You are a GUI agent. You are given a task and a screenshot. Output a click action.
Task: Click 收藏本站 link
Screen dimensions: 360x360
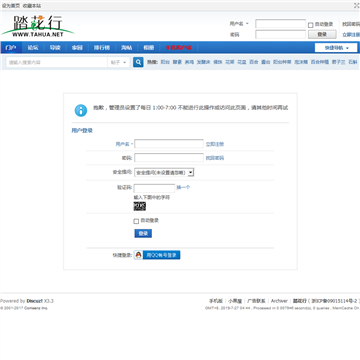[x=32, y=6]
